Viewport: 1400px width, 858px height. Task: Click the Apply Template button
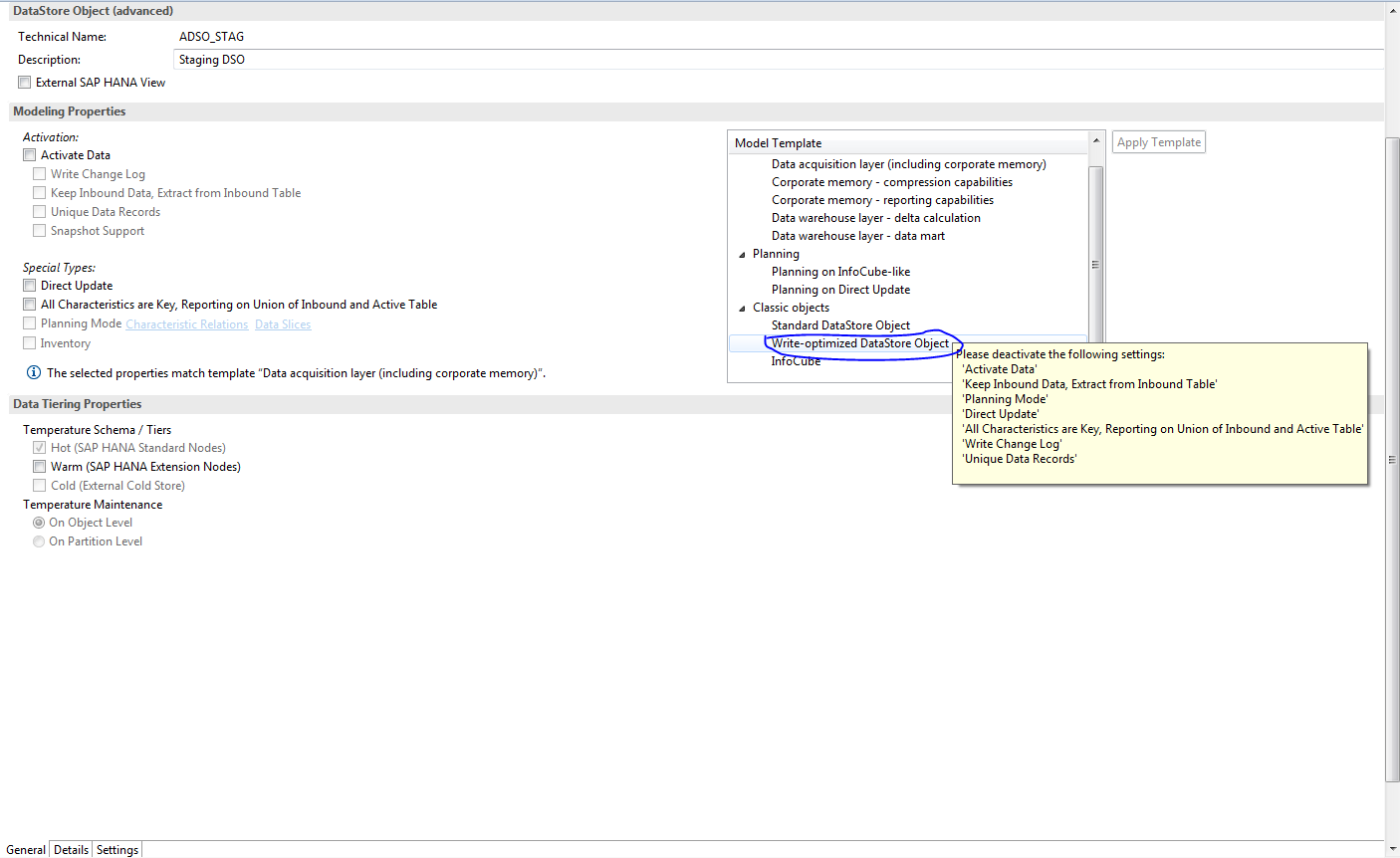1158,141
